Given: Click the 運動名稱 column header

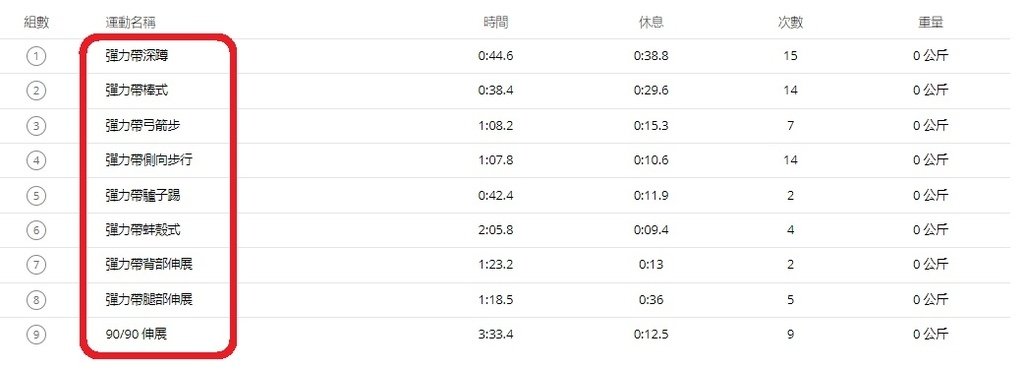Looking at the screenshot, I should point(130,22).
